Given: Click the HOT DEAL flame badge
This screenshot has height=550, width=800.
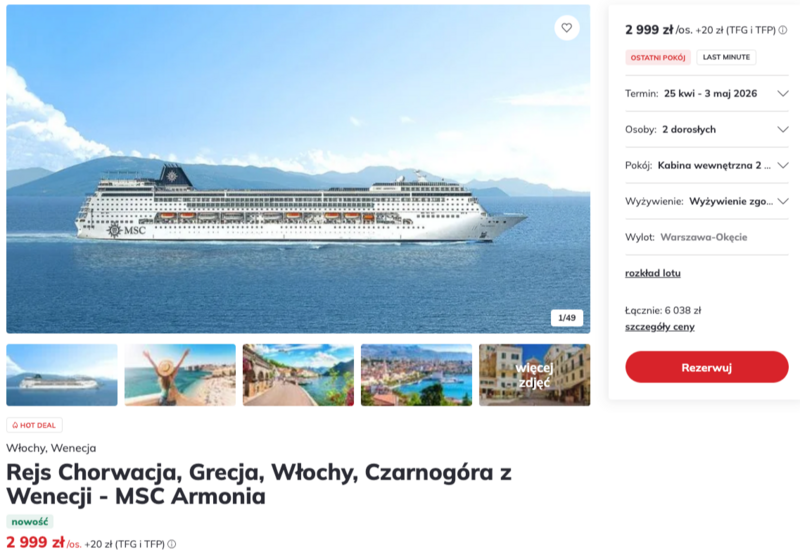Looking at the screenshot, I should coord(34,425).
